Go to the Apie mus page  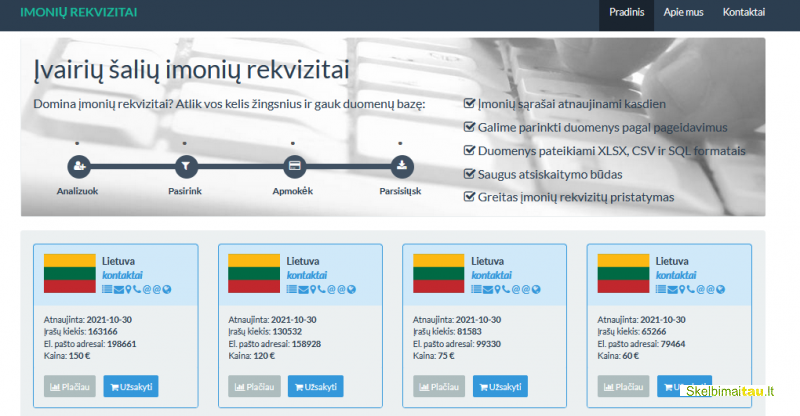683,12
